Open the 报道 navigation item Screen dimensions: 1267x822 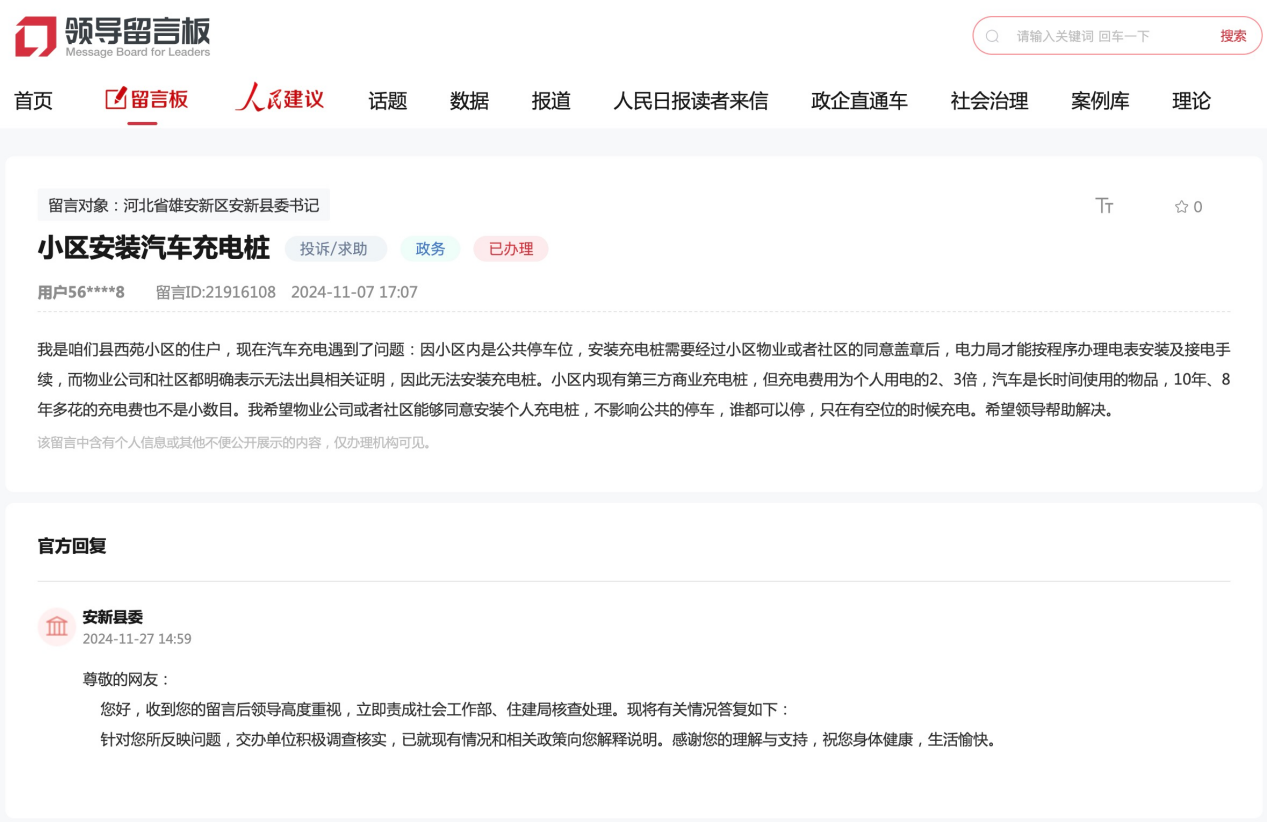coord(551,100)
